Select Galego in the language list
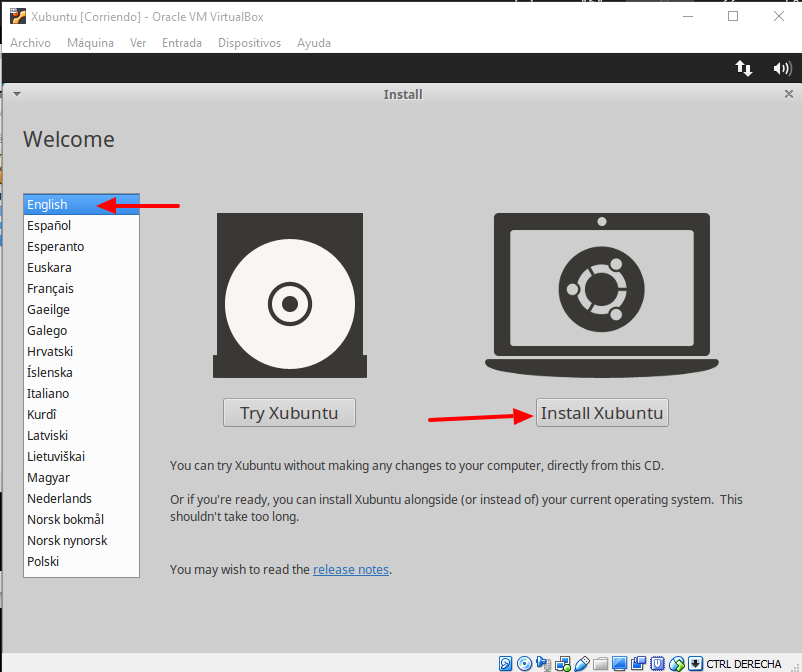 click(81, 330)
